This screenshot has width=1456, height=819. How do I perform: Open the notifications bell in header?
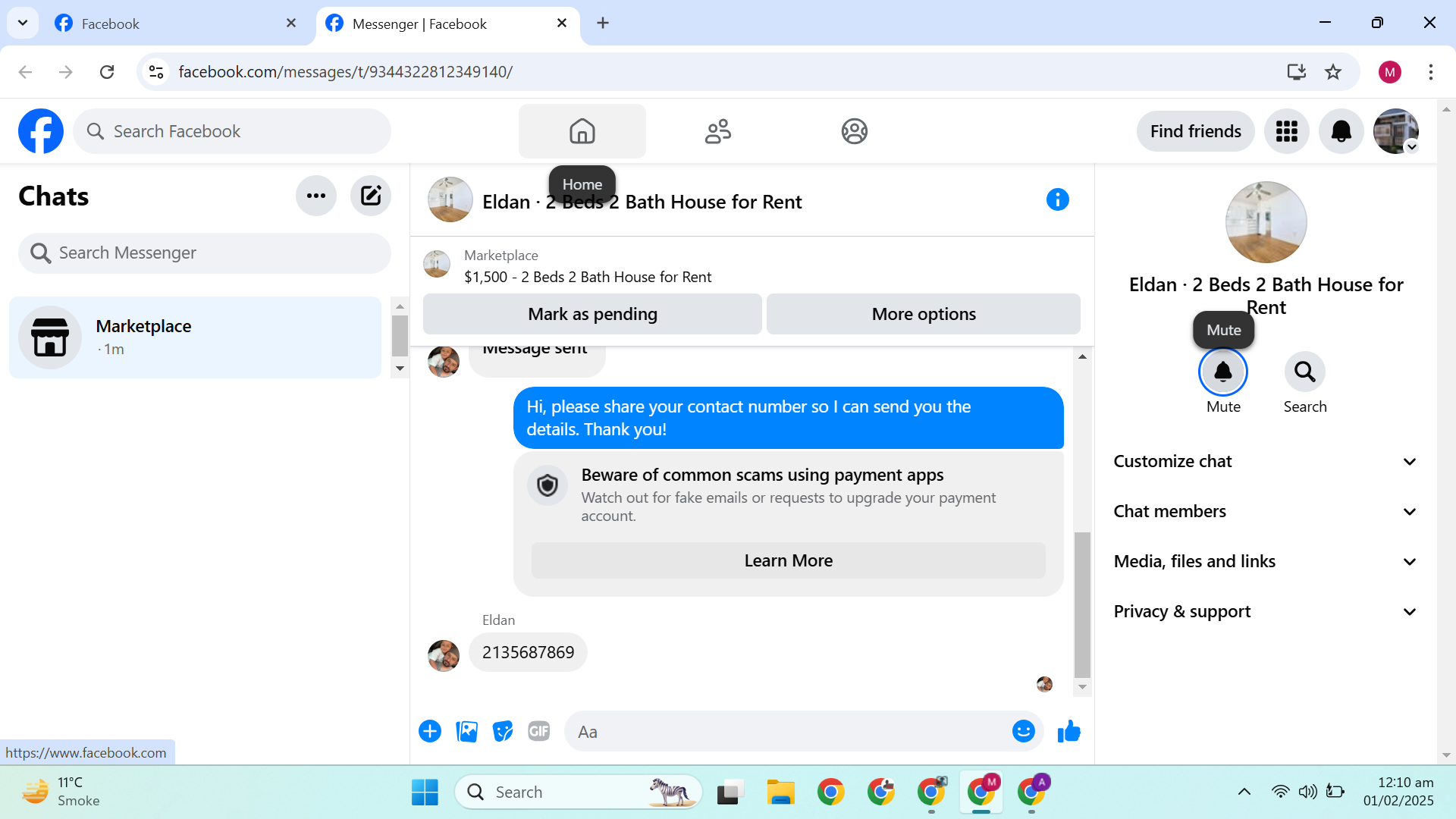click(1341, 131)
